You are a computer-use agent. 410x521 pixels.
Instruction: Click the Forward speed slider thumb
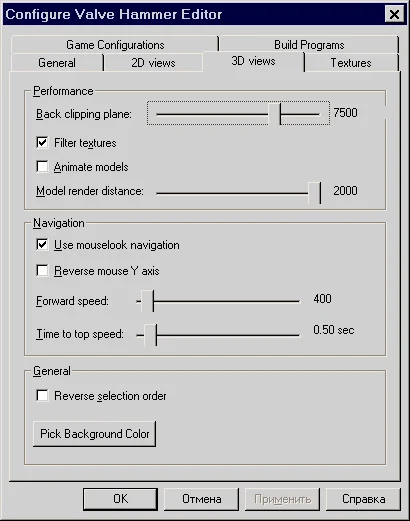[x=147, y=301]
